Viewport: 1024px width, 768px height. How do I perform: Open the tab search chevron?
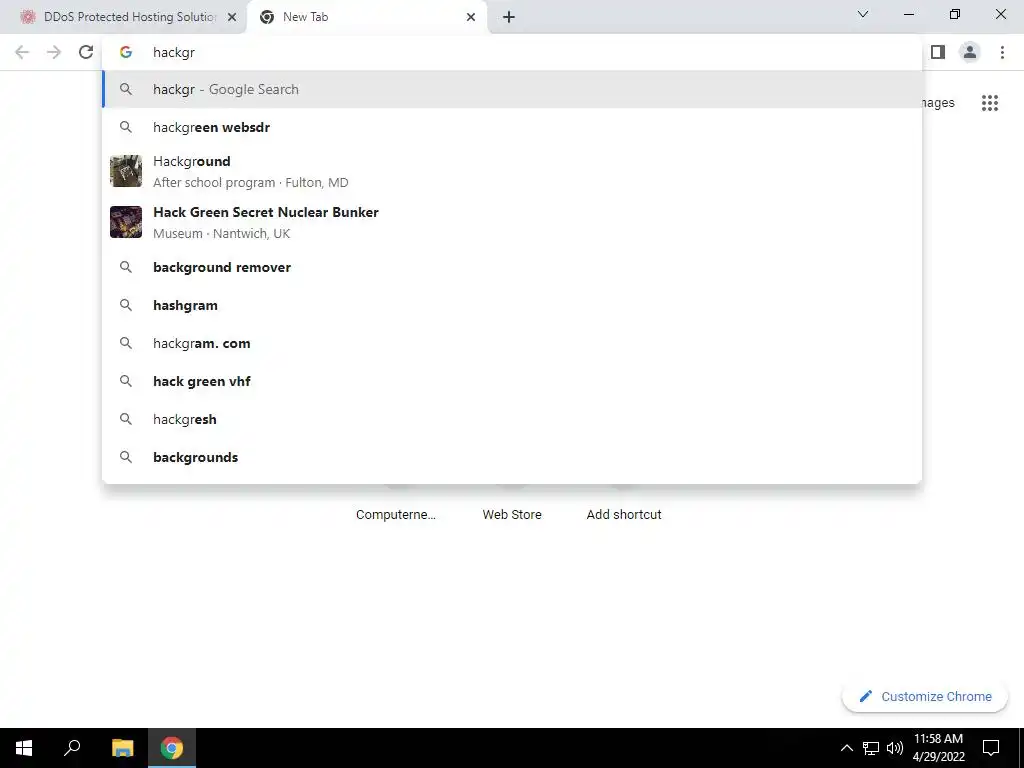863,14
